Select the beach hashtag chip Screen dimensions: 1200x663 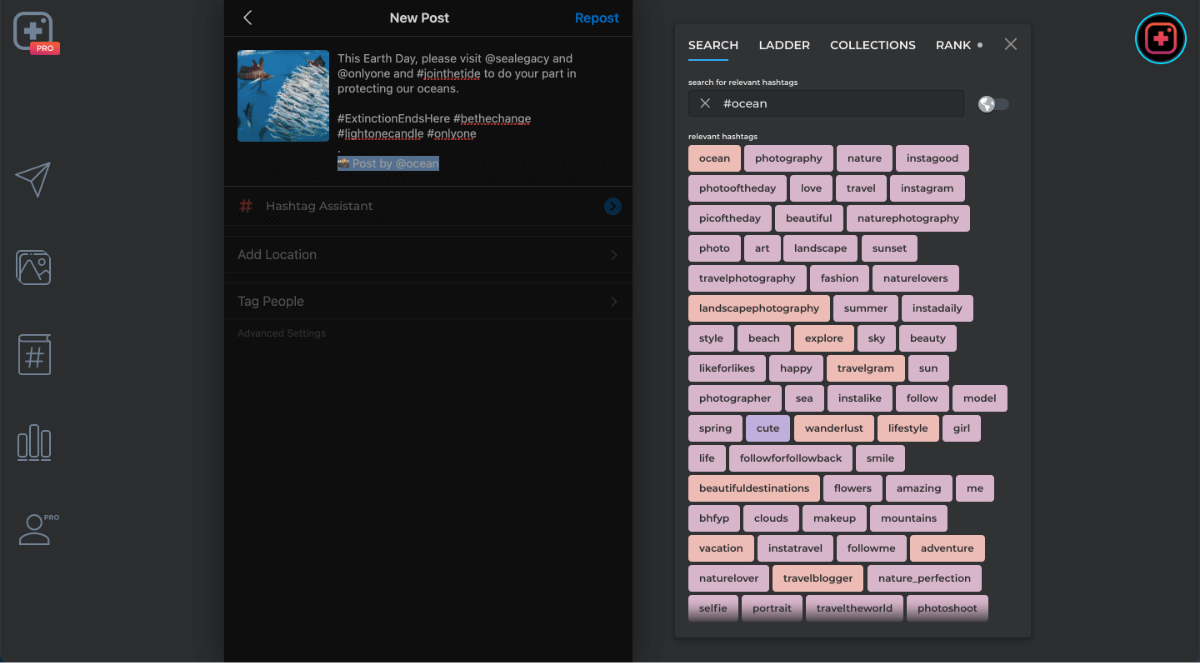[x=764, y=338]
